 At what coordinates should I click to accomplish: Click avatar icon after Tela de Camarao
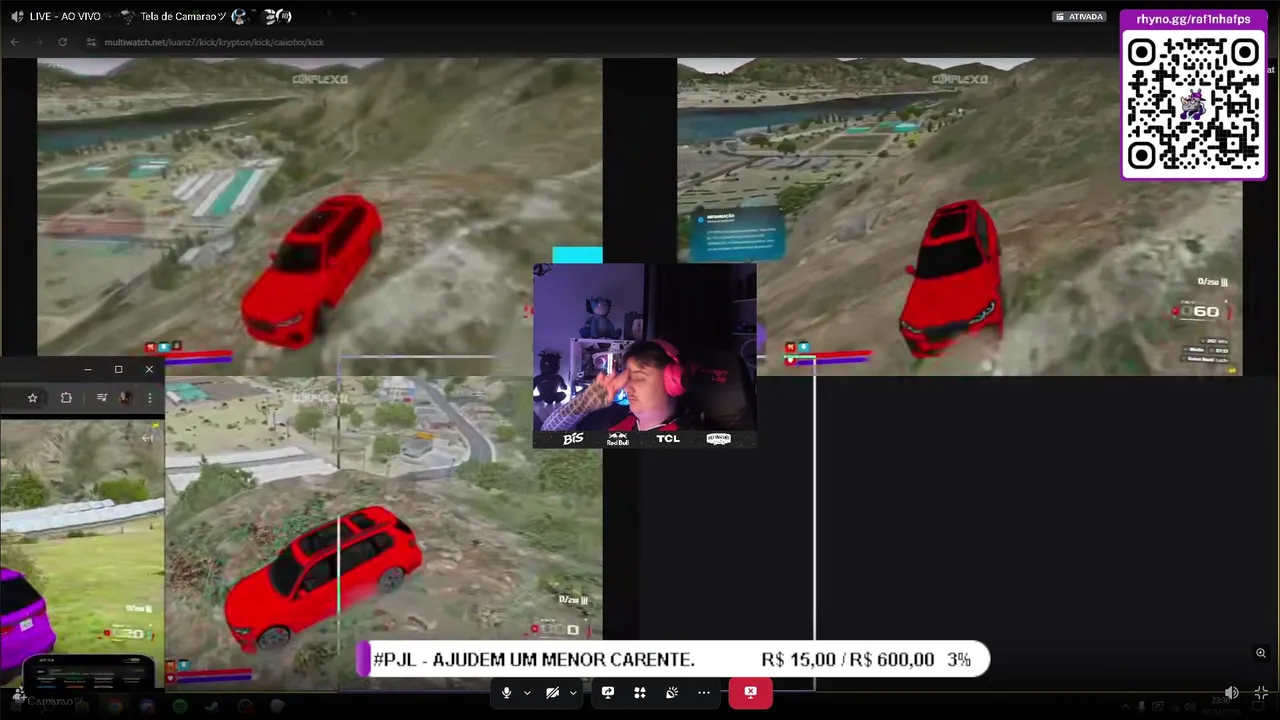pos(239,16)
